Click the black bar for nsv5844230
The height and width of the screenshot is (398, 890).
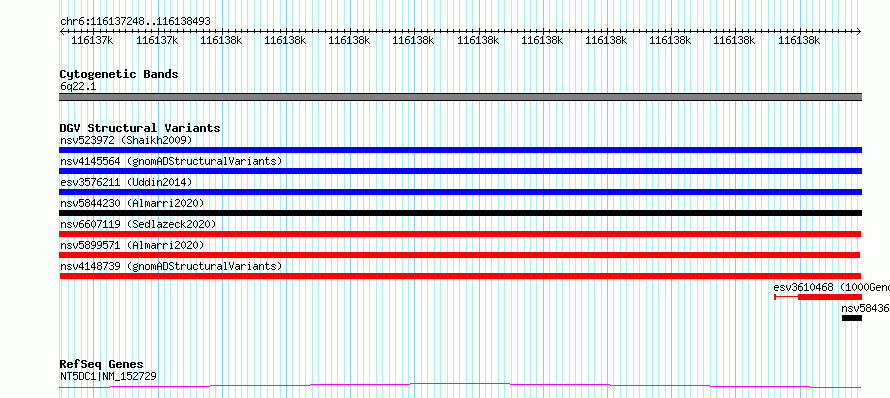[x=460, y=213]
